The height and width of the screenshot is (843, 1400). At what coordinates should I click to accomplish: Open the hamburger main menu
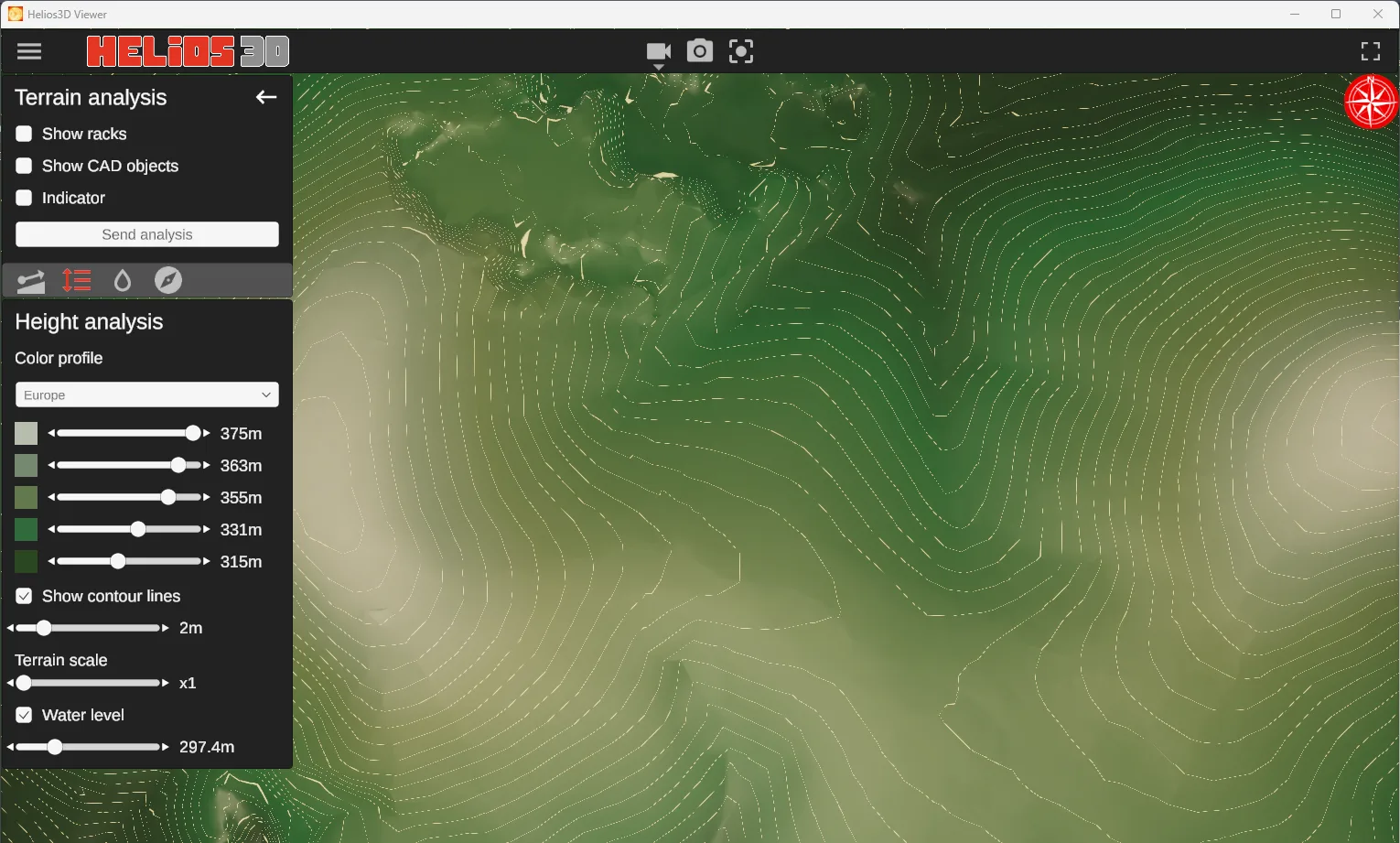(29, 51)
